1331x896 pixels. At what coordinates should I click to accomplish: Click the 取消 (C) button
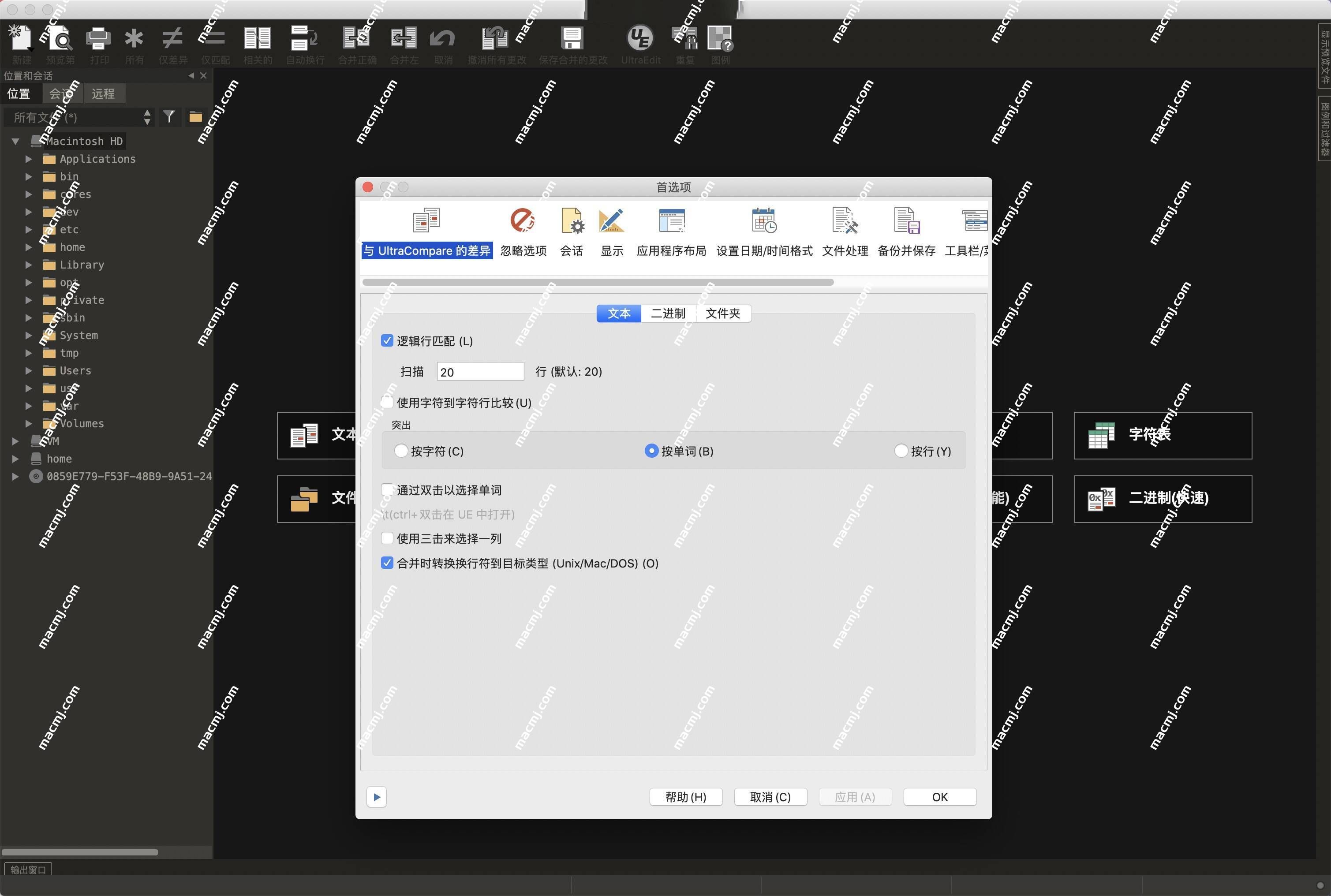coord(770,797)
